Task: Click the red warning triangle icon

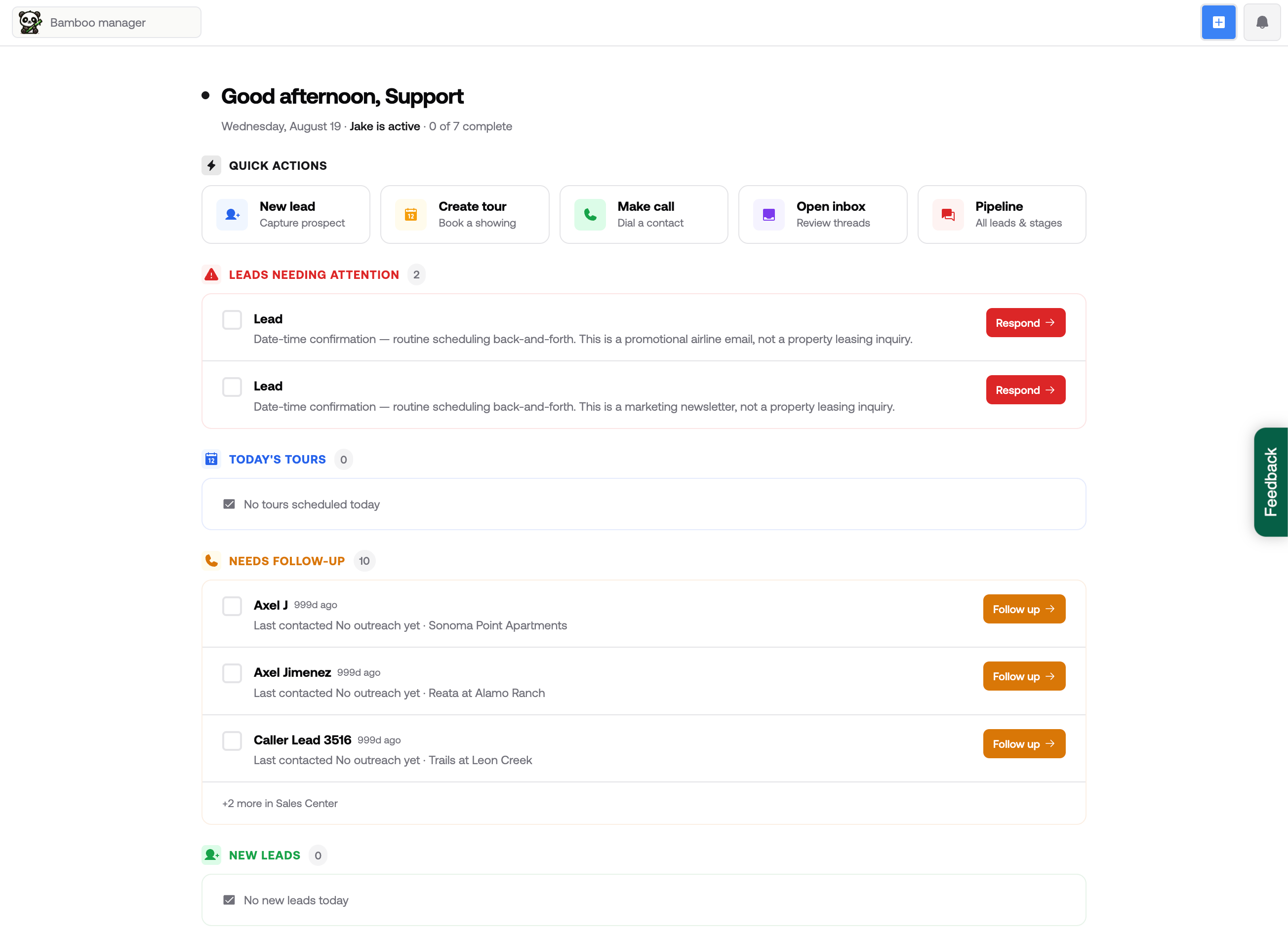Action: (211, 275)
